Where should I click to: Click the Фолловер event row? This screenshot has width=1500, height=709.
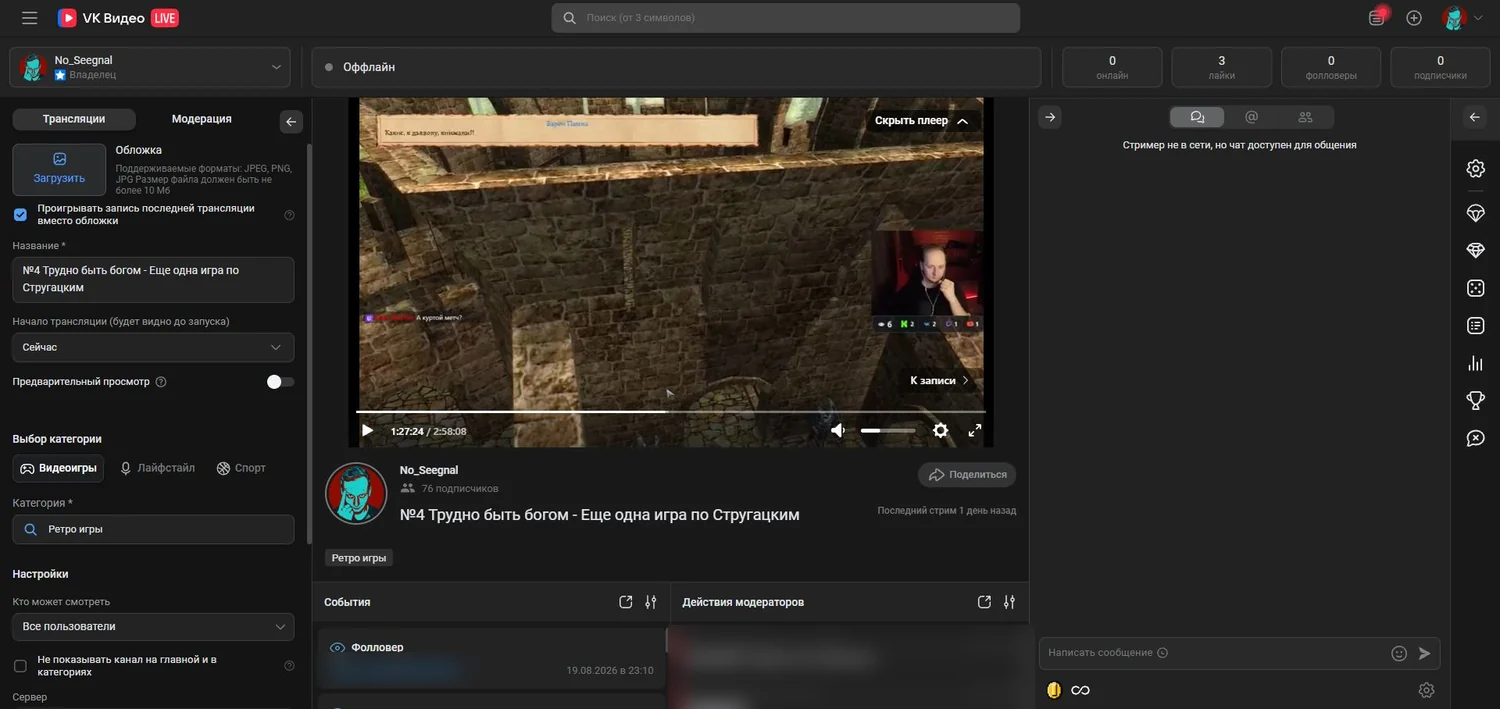(491, 658)
